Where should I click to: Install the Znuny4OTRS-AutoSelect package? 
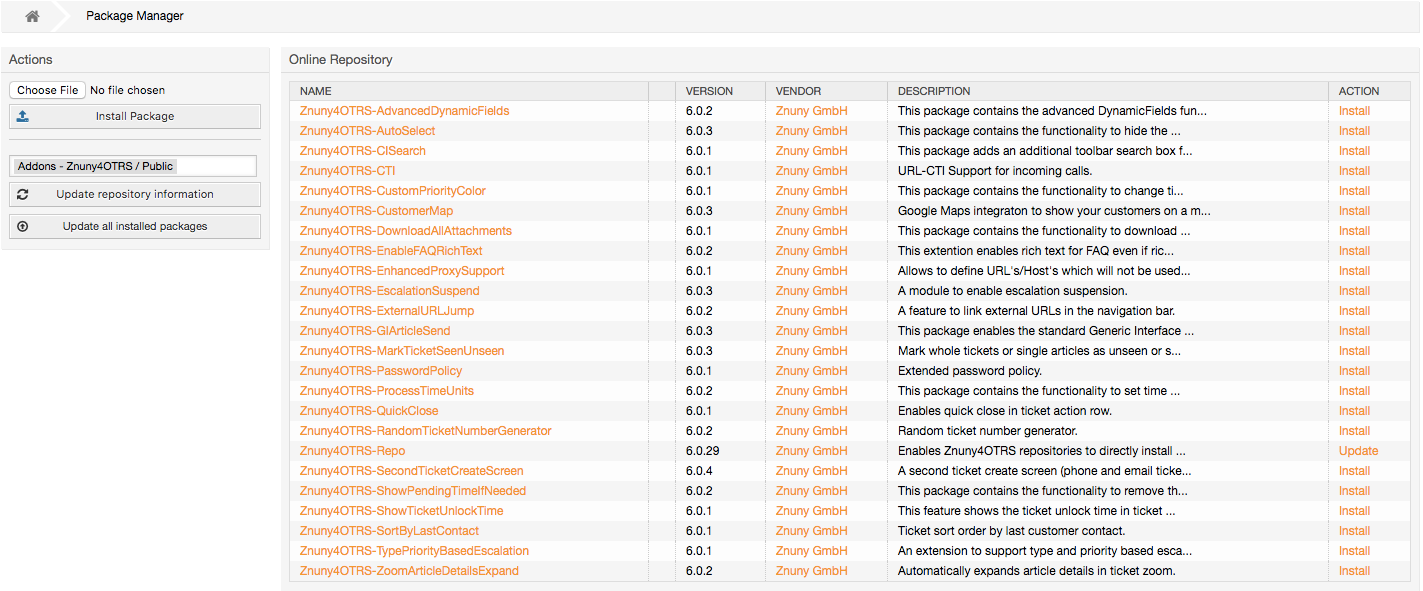point(1354,131)
